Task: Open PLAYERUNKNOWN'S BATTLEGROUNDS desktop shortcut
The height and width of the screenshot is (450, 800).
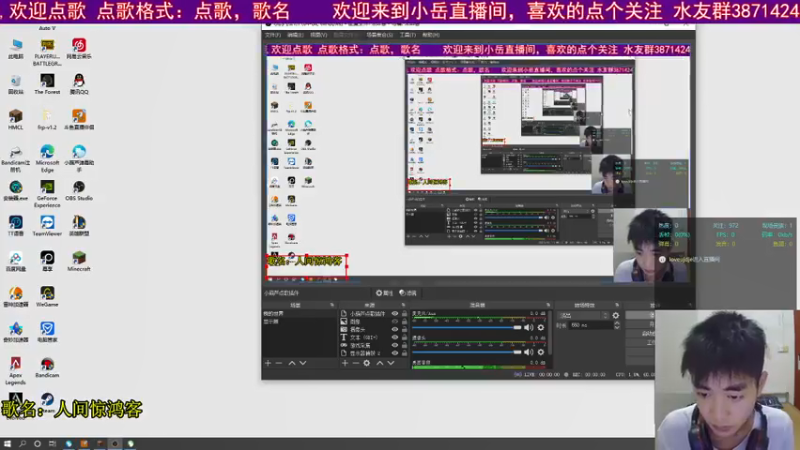Action: point(47,53)
